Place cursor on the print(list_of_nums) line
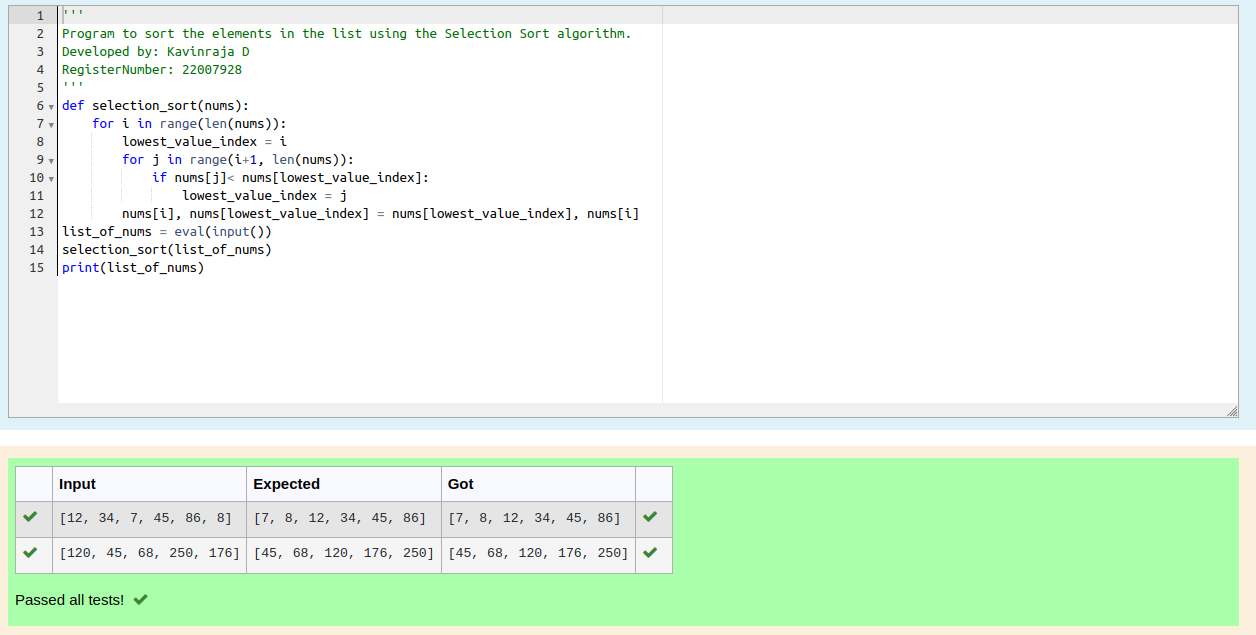This screenshot has width=1256, height=635. [x=132, y=267]
